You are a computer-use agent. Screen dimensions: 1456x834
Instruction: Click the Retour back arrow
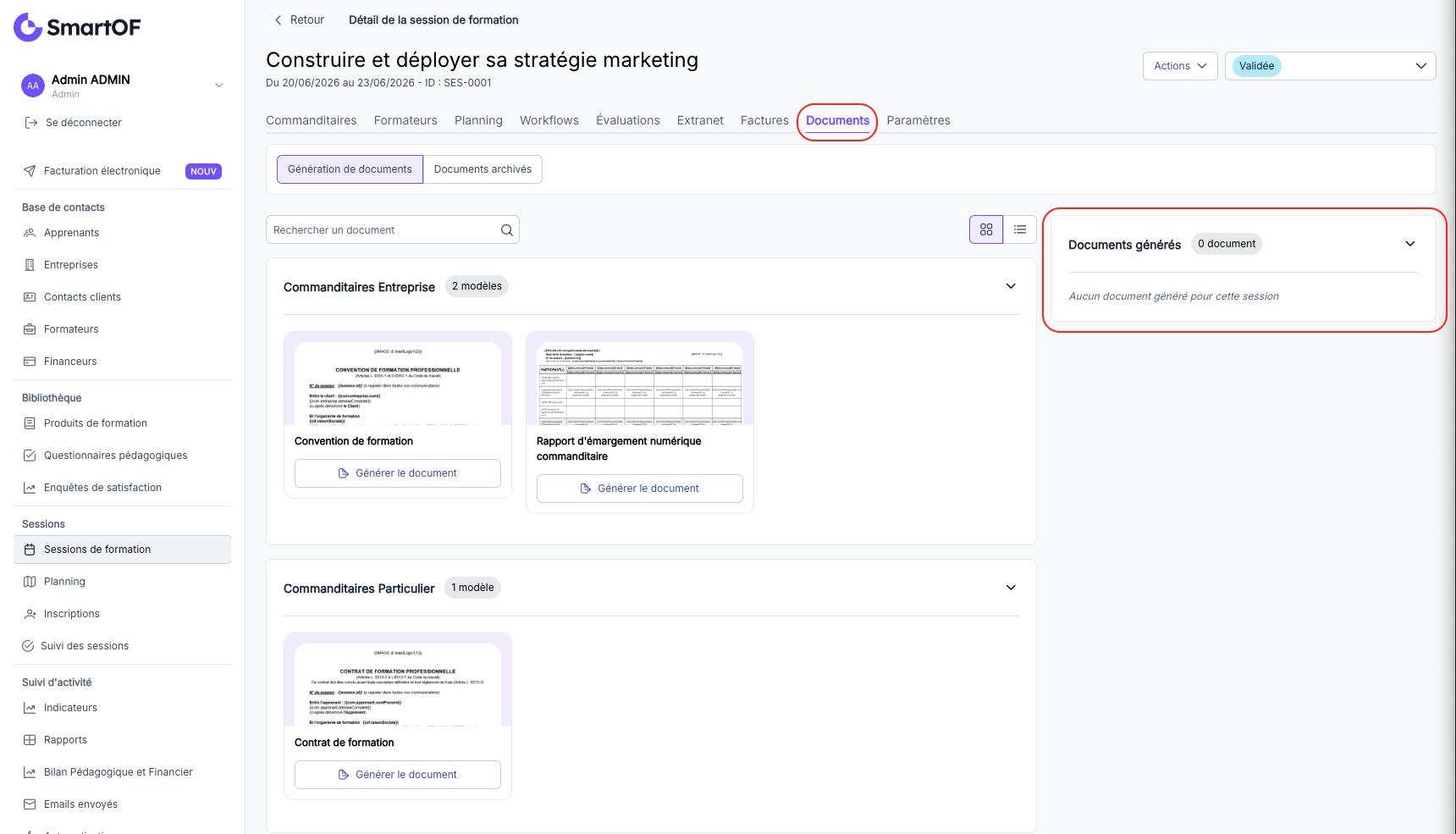(x=278, y=20)
